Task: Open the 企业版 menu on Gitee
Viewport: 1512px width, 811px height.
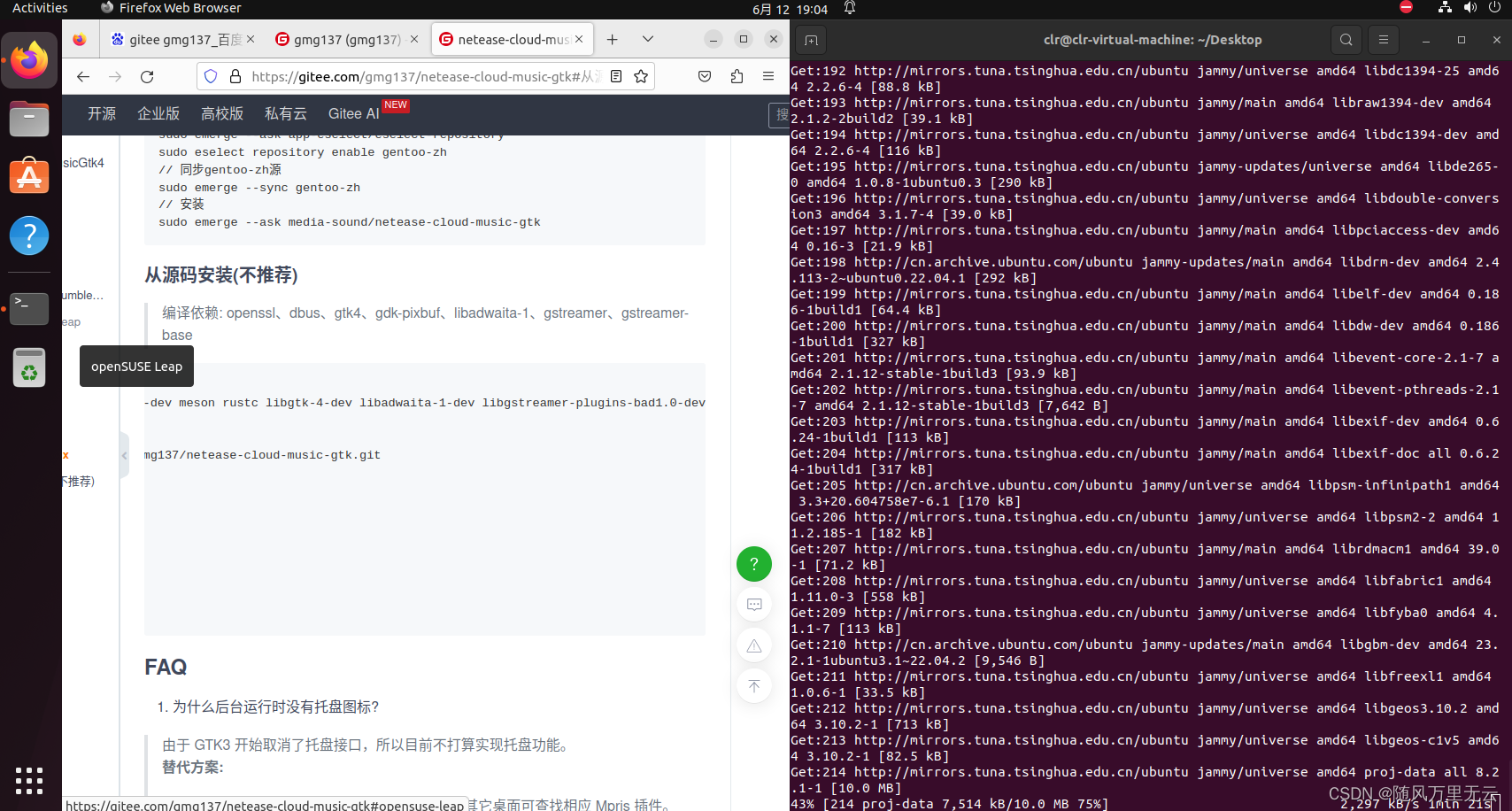Action: pos(158,114)
